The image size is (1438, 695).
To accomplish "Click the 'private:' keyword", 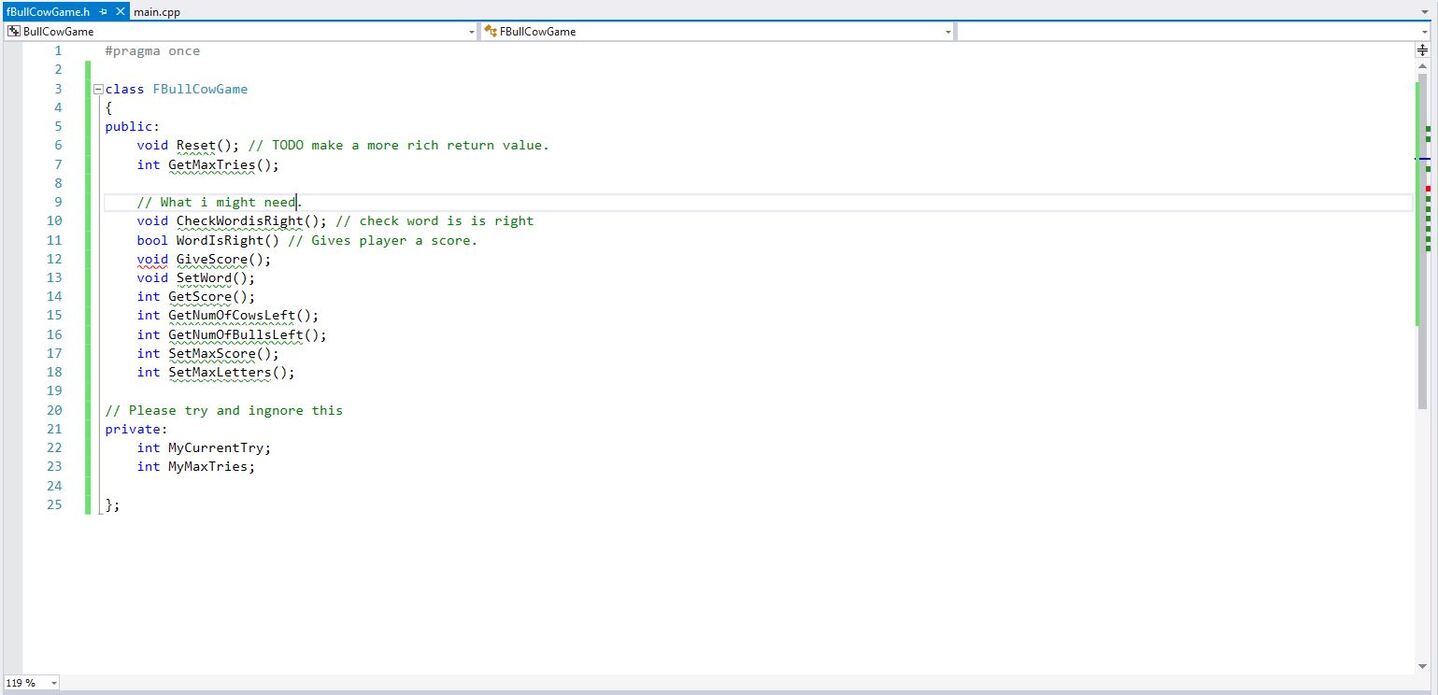I will click(x=137, y=430).
